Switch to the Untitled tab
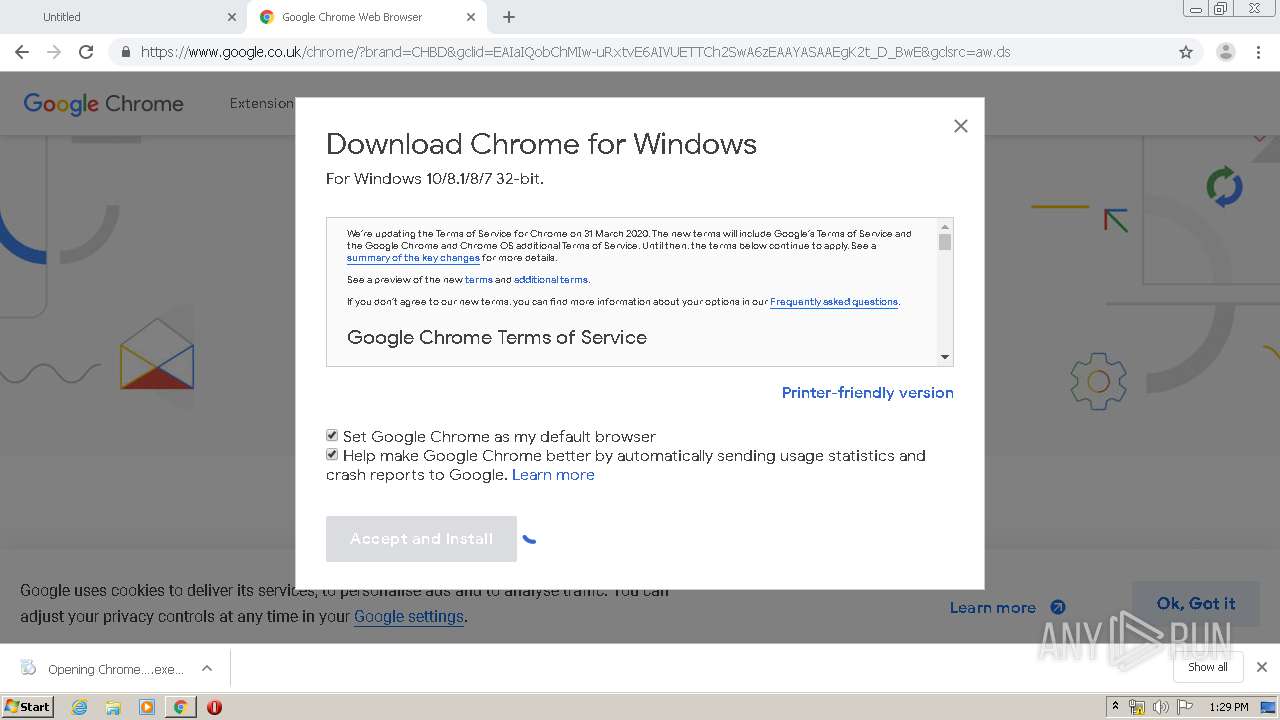The image size is (1280, 720). [x=123, y=17]
